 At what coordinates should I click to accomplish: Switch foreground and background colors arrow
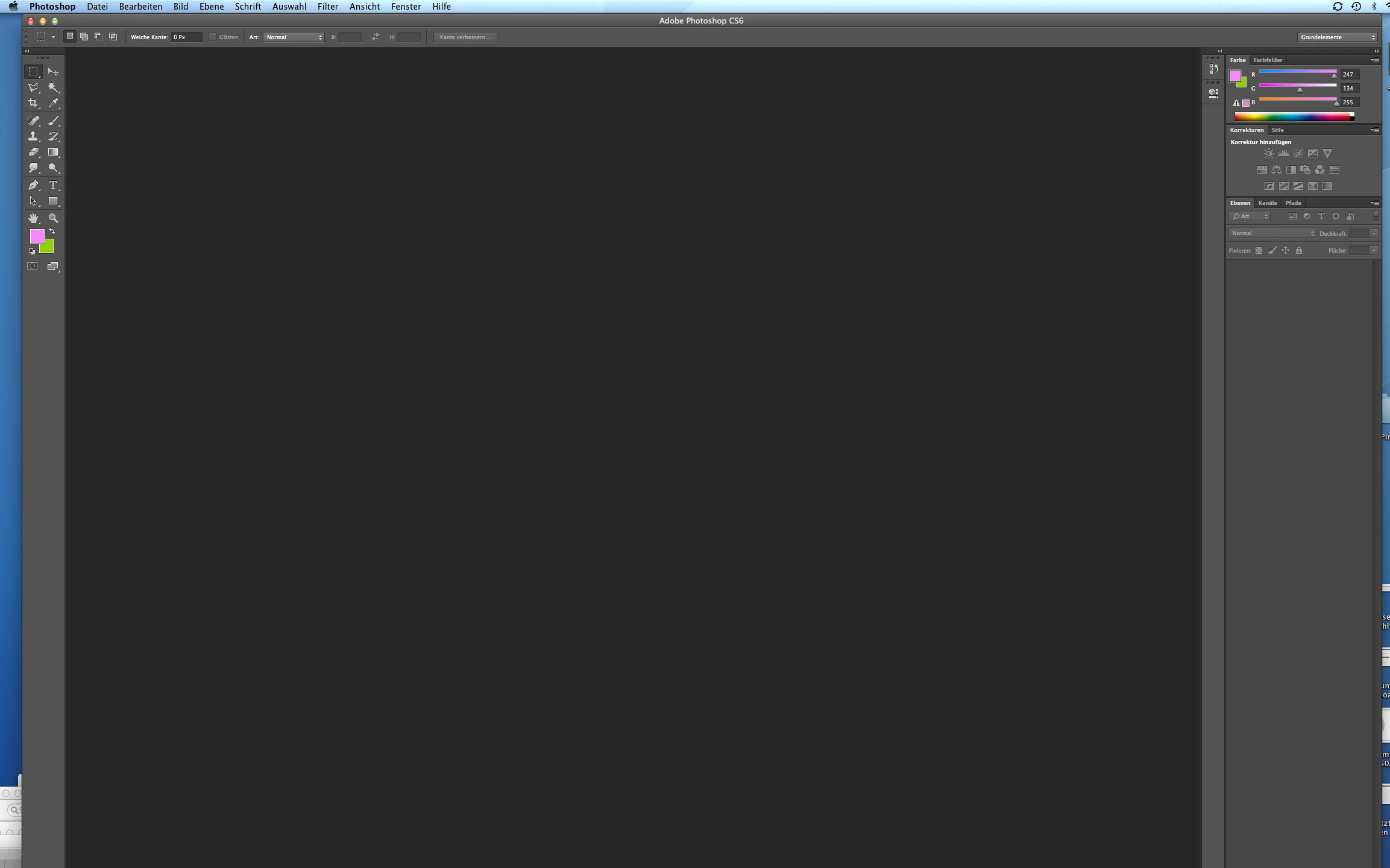point(52,231)
